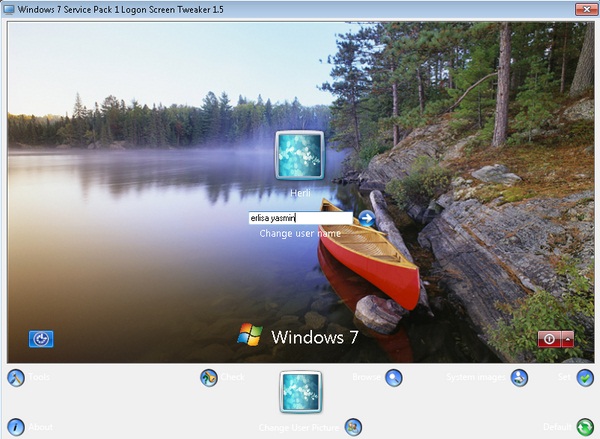This screenshot has width=600, height=439.
Task: Click the user picture thumbnail below preview
Action: tap(300, 392)
